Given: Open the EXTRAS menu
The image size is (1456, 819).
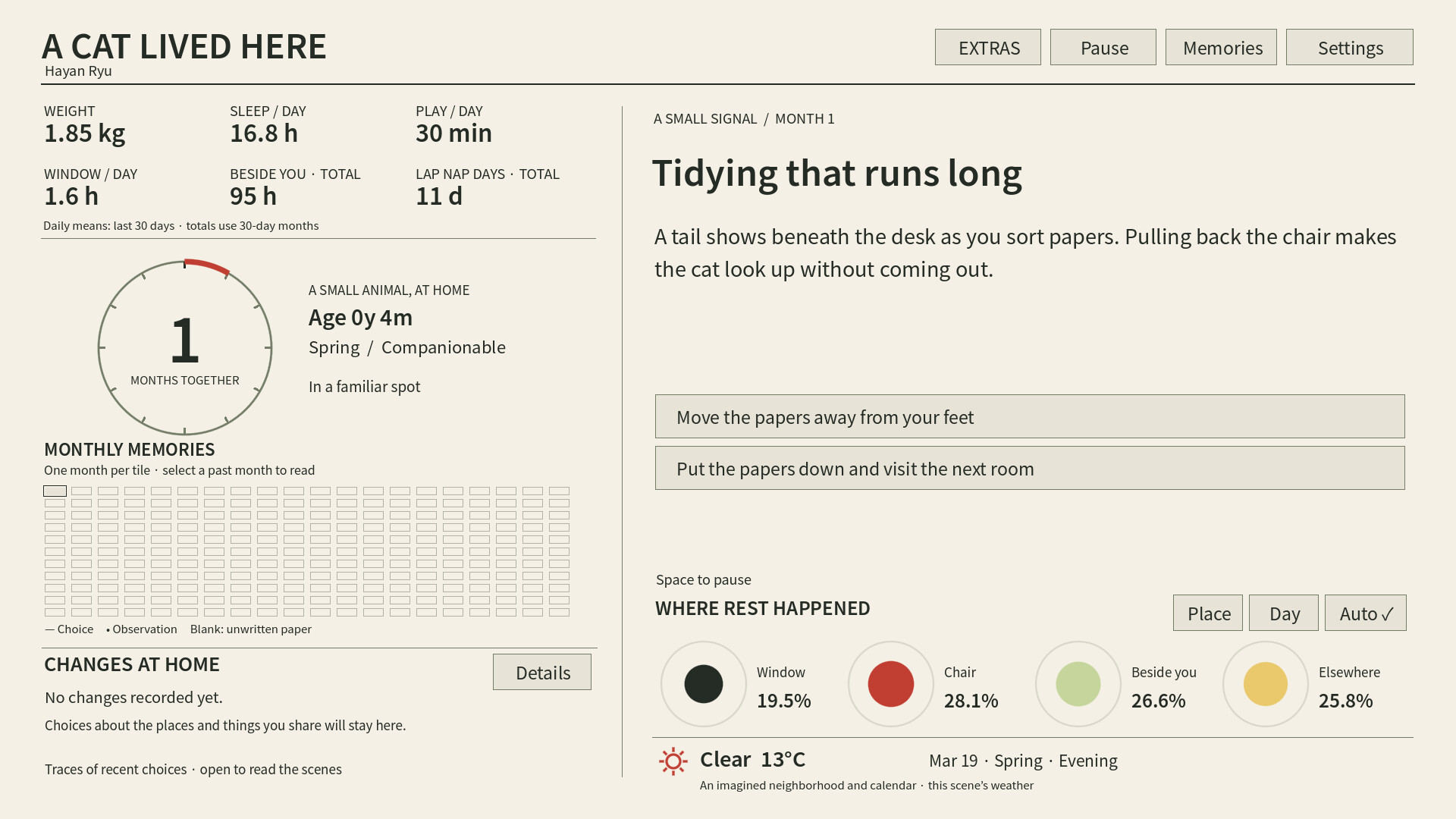Looking at the screenshot, I should click(988, 47).
